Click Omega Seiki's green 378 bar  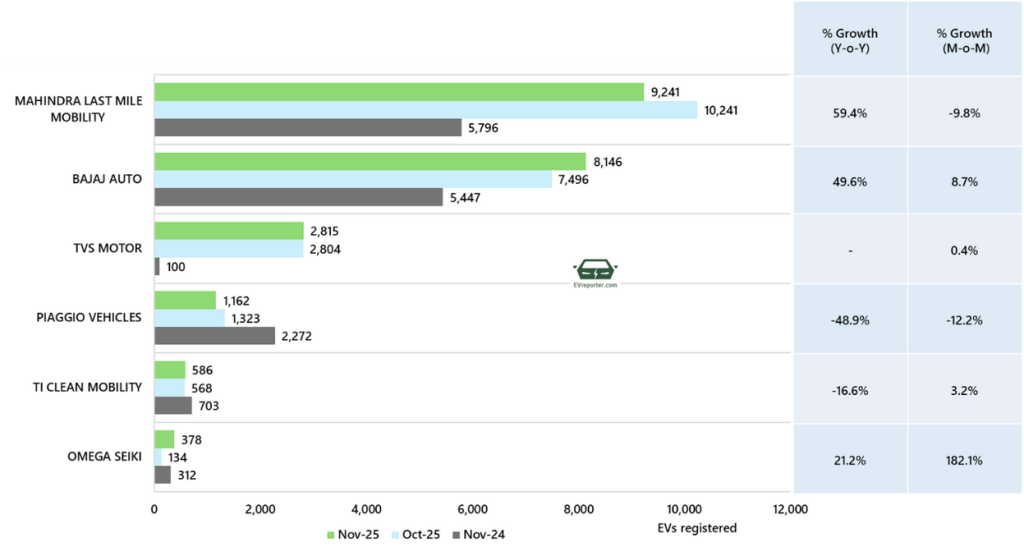[164, 439]
